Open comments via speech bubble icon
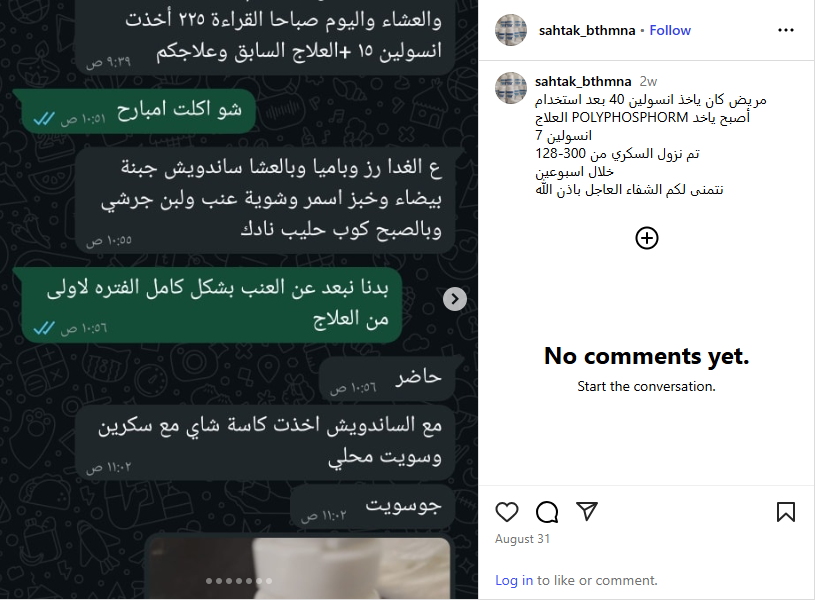818x601 pixels. [x=547, y=512]
